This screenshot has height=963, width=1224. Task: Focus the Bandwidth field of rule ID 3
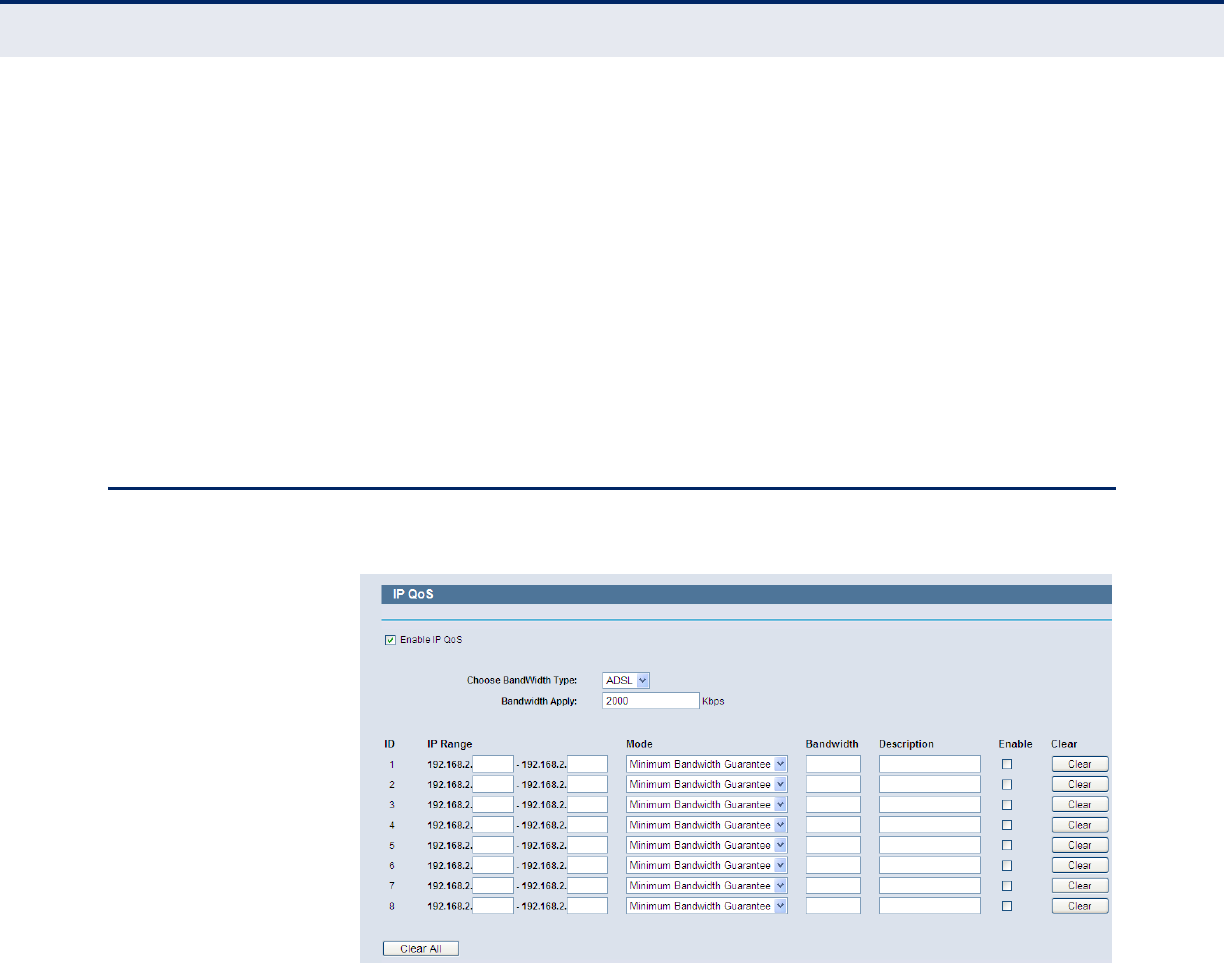coord(833,805)
